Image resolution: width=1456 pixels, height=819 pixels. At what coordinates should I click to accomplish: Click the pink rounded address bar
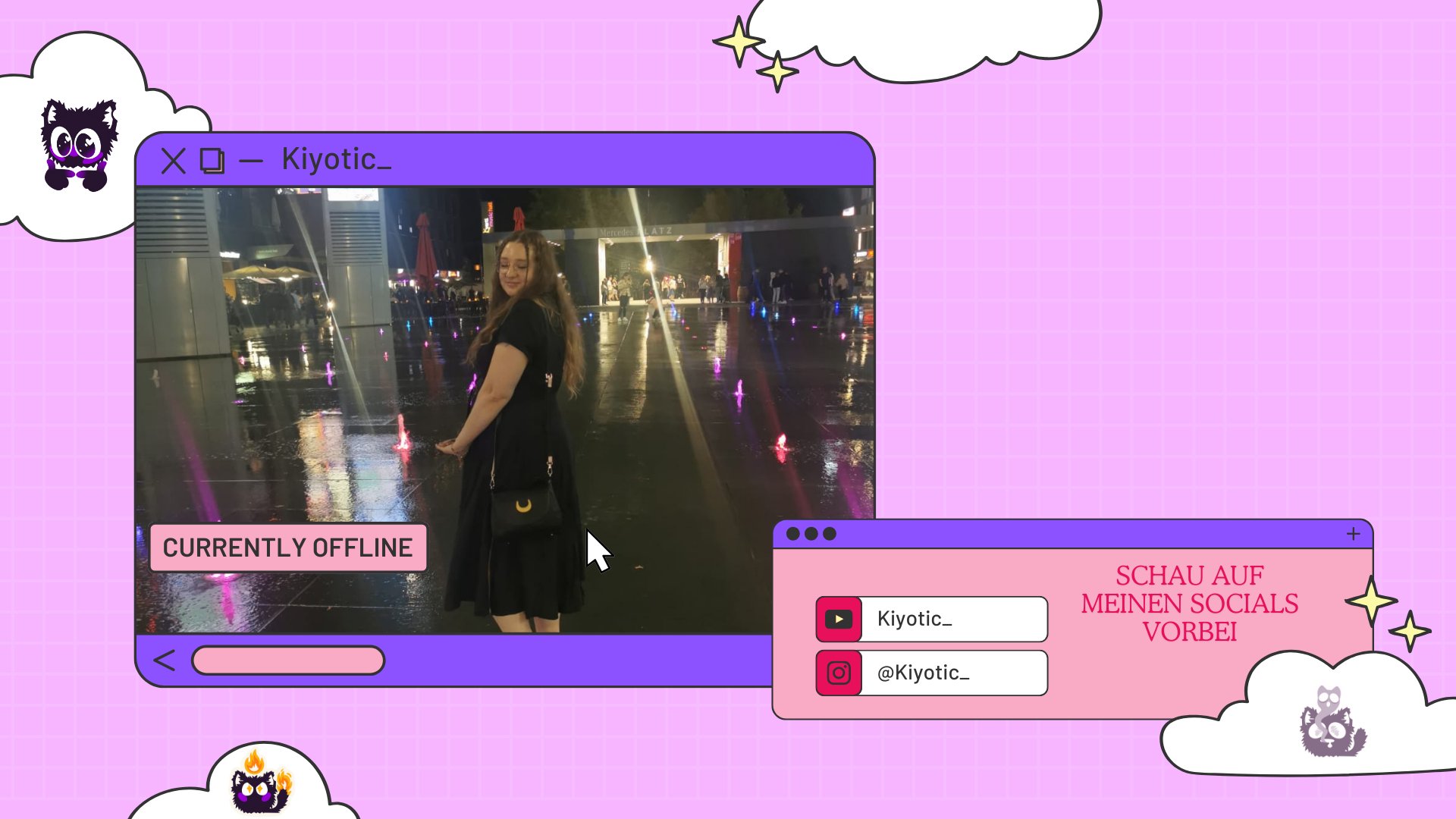click(288, 661)
